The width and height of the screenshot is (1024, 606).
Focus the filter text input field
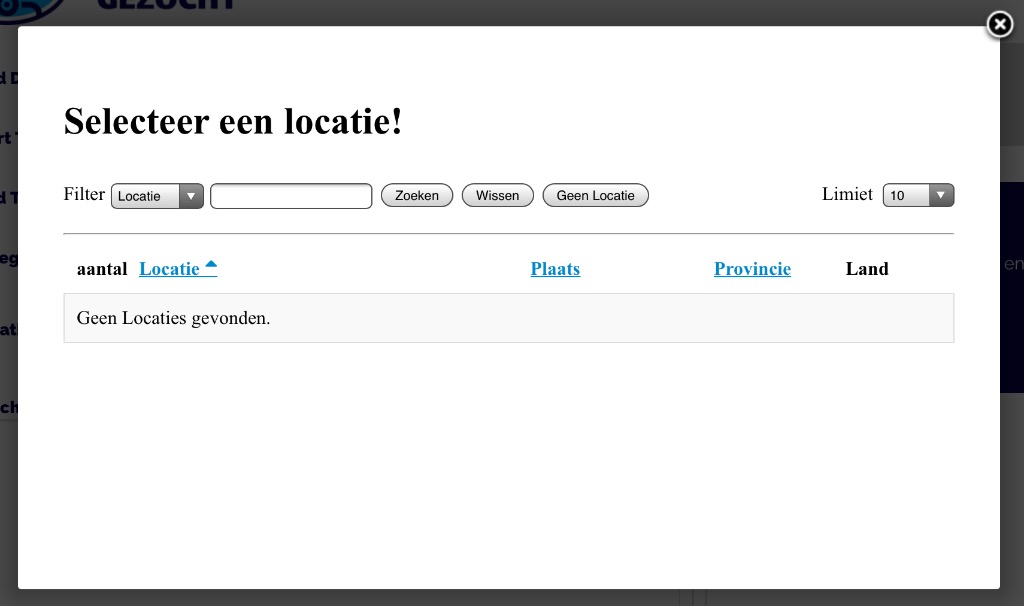click(x=291, y=196)
